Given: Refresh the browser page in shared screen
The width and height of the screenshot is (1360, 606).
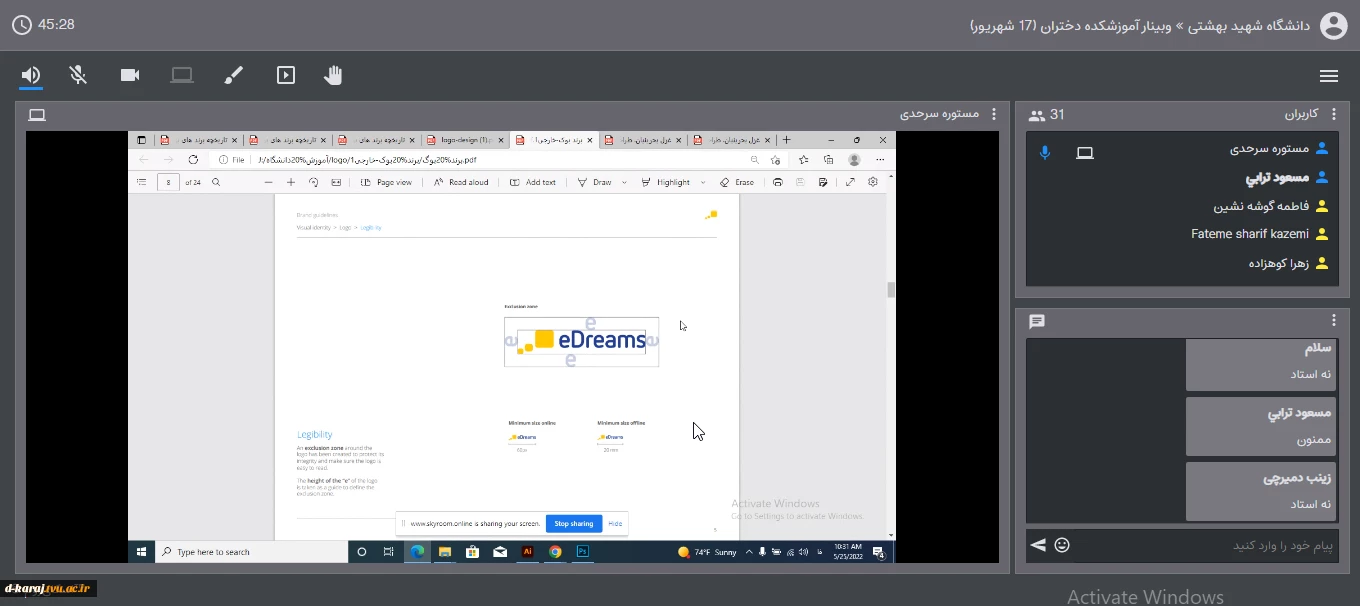Looking at the screenshot, I should pyautogui.click(x=193, y=159).
